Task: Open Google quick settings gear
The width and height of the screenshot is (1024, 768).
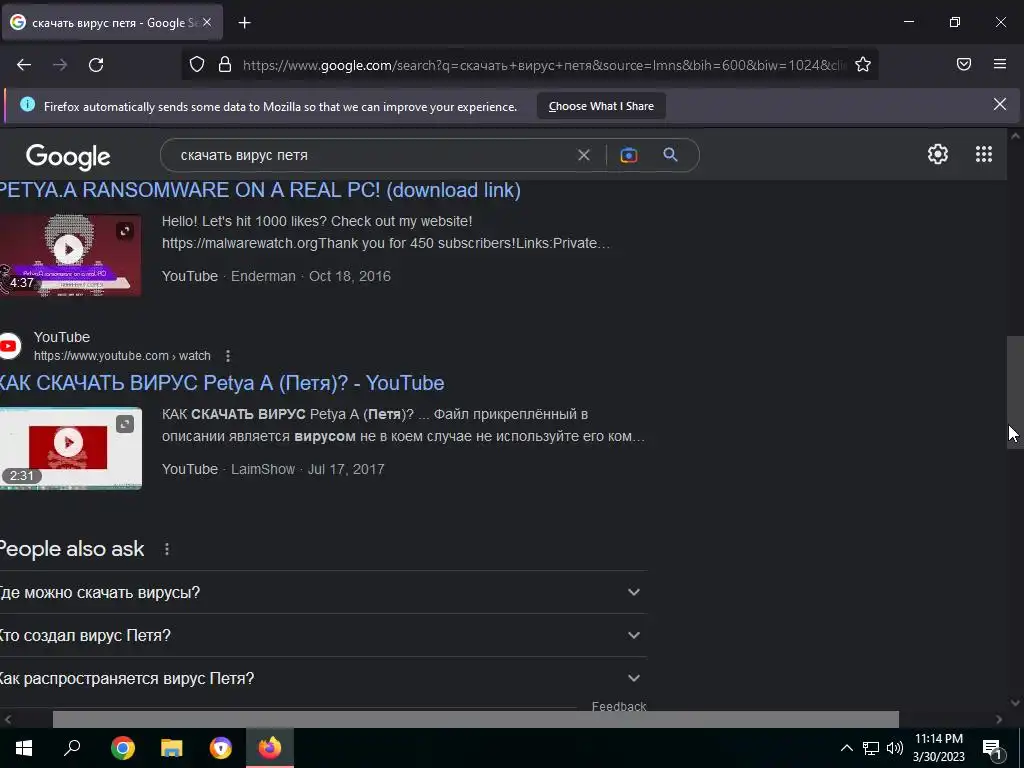Action: (x=938, y=154)
